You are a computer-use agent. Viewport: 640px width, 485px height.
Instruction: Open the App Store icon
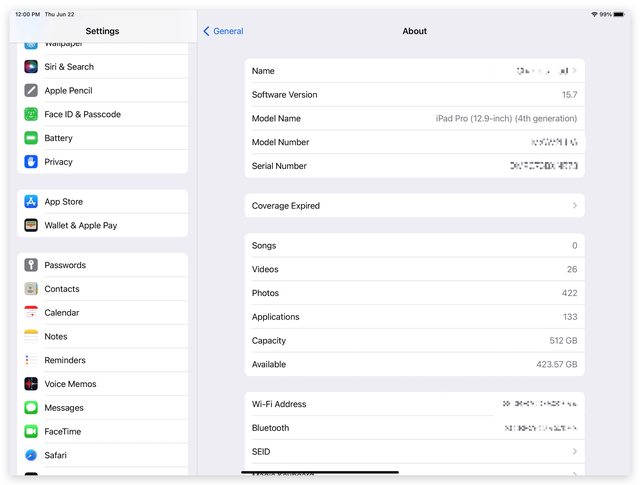tap(31, 202)
